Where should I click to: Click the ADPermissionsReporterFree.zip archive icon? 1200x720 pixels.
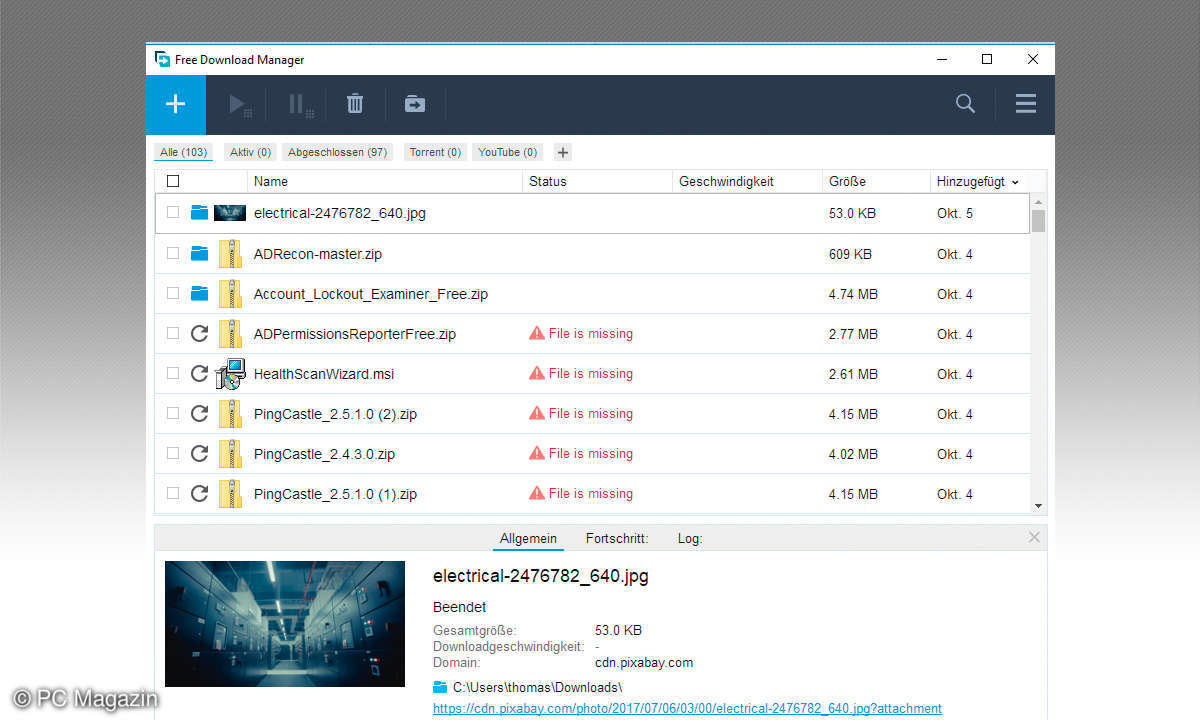(x=230, y=334)
